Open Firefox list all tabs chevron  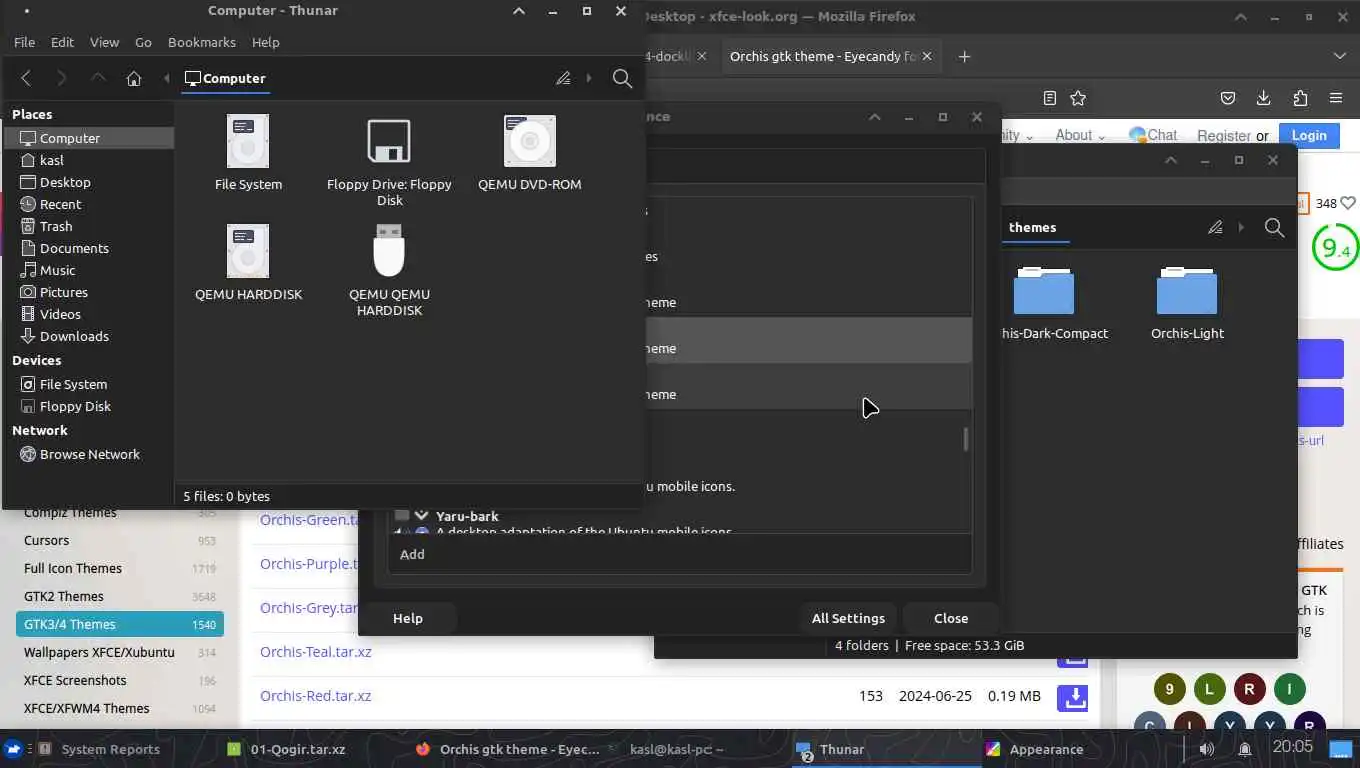pyautogui.click(x=1340, y=56)
